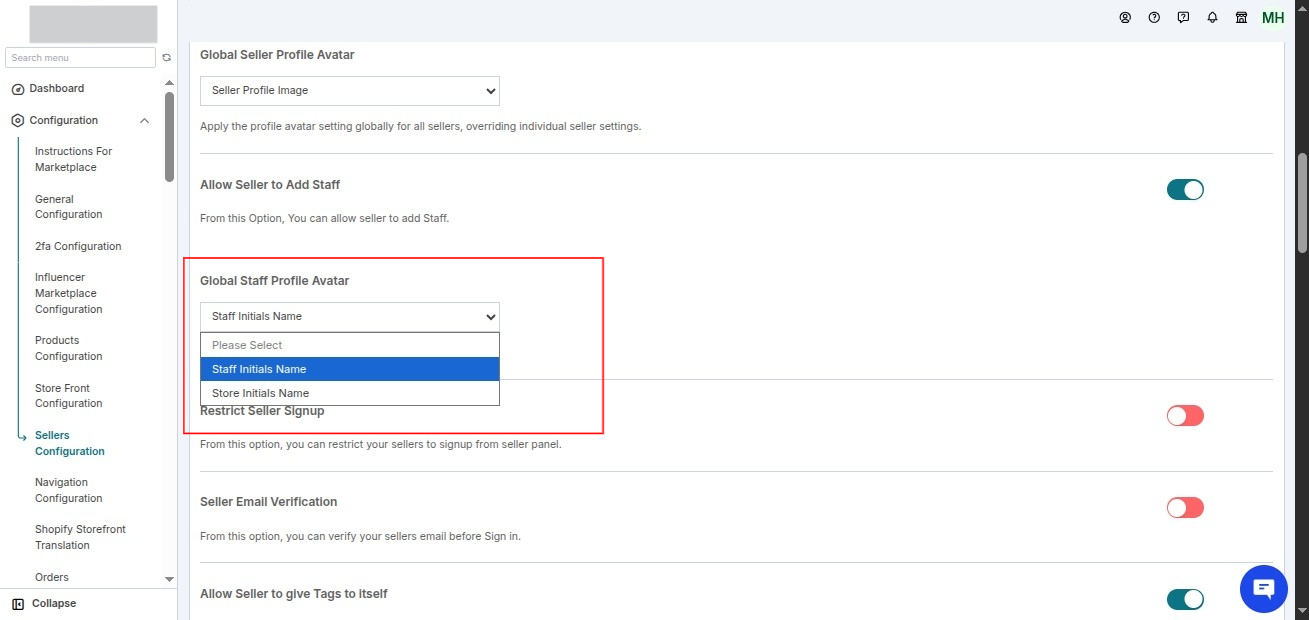Viewport: 1309px width, 620px height.
Task: Open the MH profile avatar
Action: [x=1273, y=18]
